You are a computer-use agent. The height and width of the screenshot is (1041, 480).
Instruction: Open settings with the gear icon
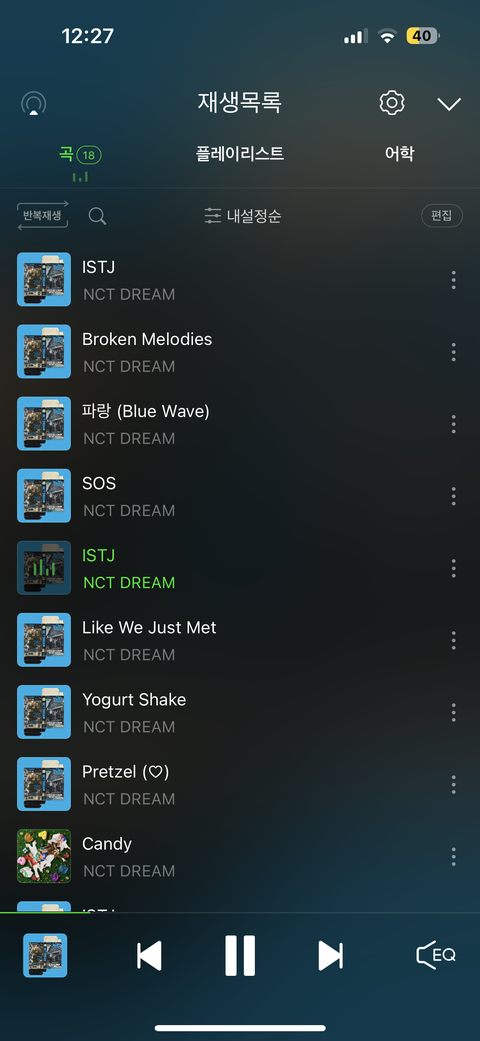coord(392,103)
